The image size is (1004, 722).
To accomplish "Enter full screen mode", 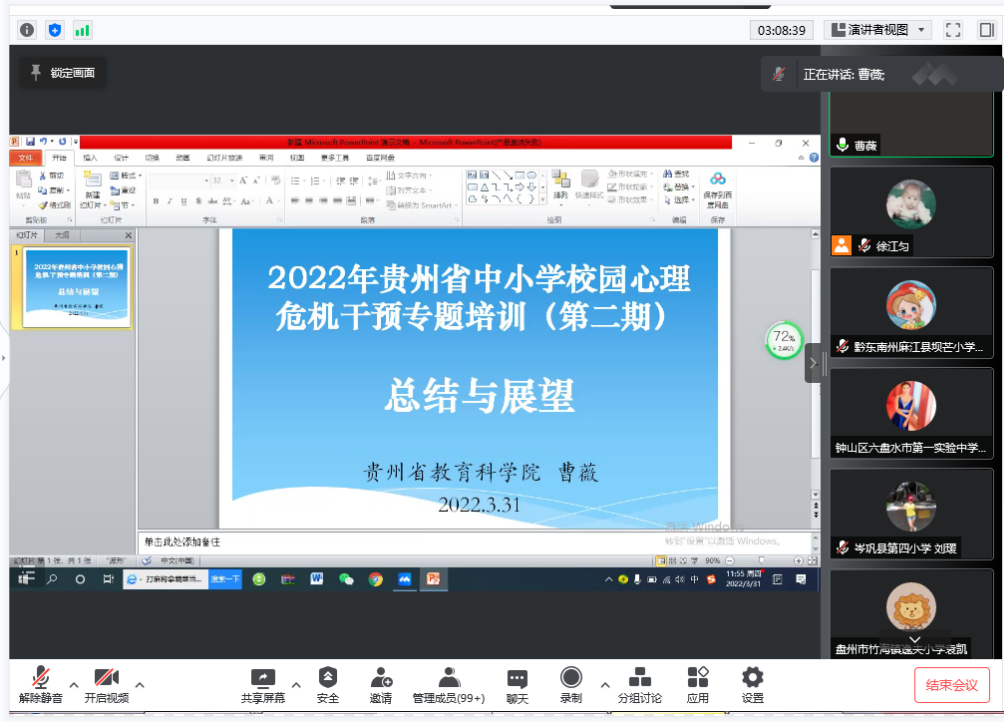I will (953, 30).
